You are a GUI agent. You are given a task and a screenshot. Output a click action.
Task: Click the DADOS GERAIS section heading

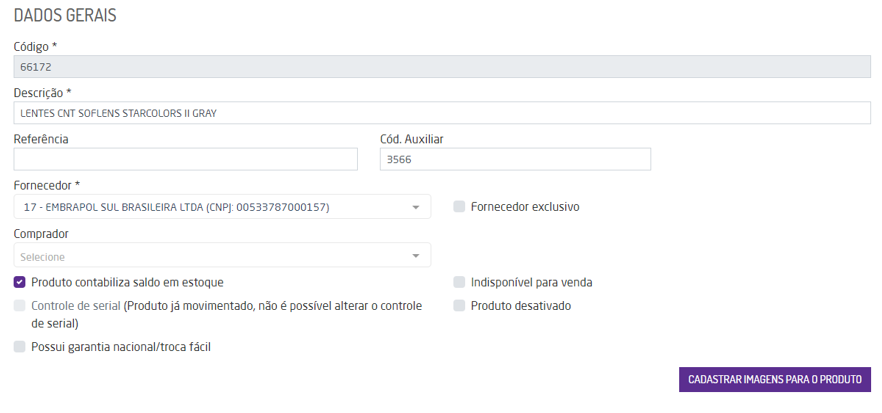pyautogui.click(x=64, y=16)
